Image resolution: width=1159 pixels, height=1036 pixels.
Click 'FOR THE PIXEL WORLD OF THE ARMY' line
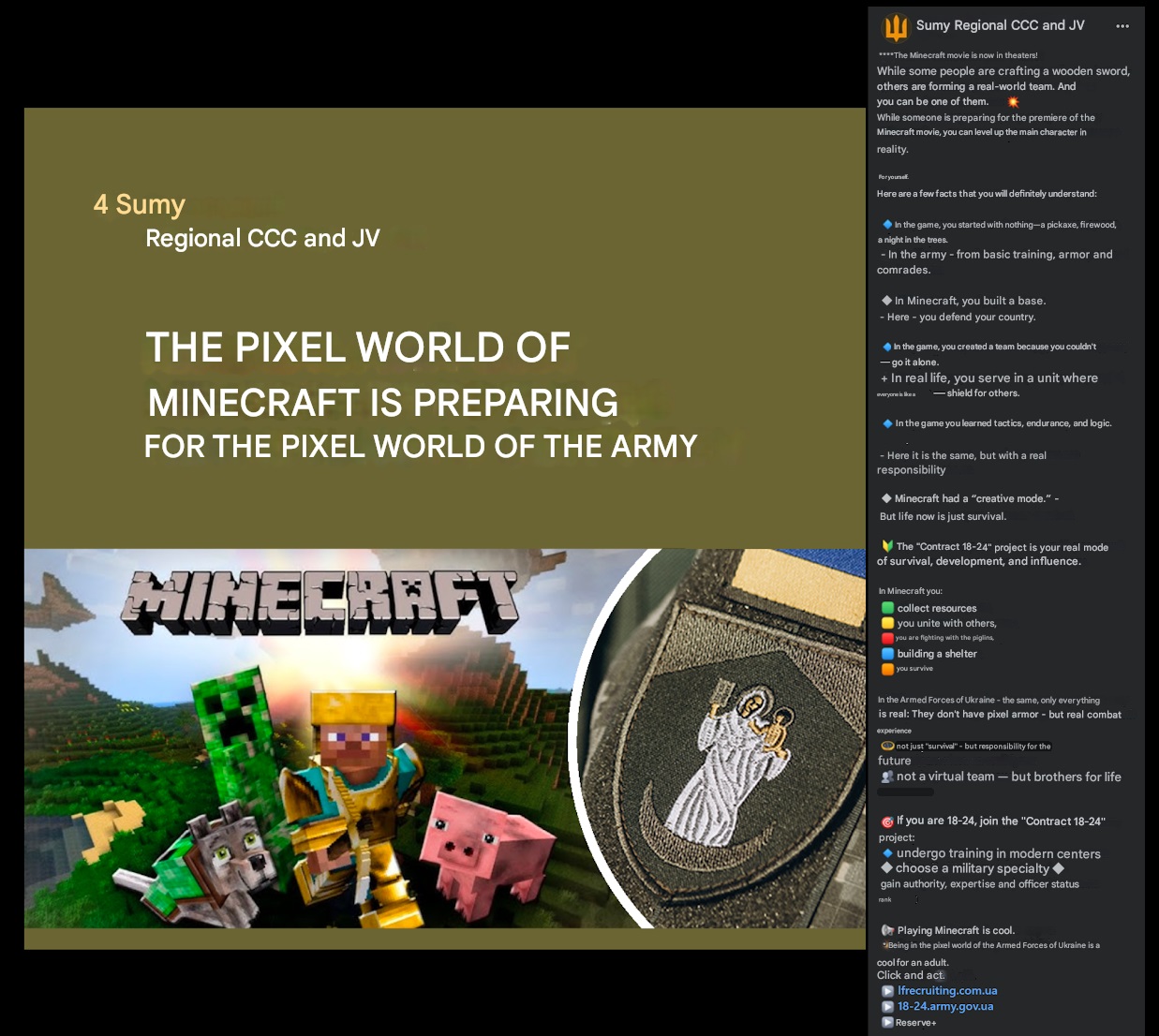(x=421, y=446)
